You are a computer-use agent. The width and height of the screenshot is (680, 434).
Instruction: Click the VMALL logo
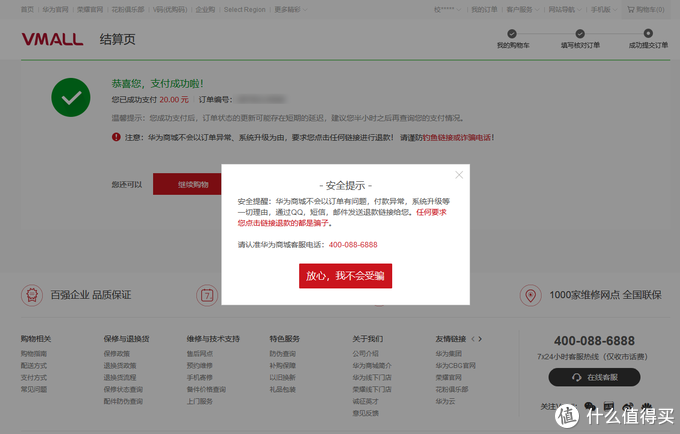point(52,39)
